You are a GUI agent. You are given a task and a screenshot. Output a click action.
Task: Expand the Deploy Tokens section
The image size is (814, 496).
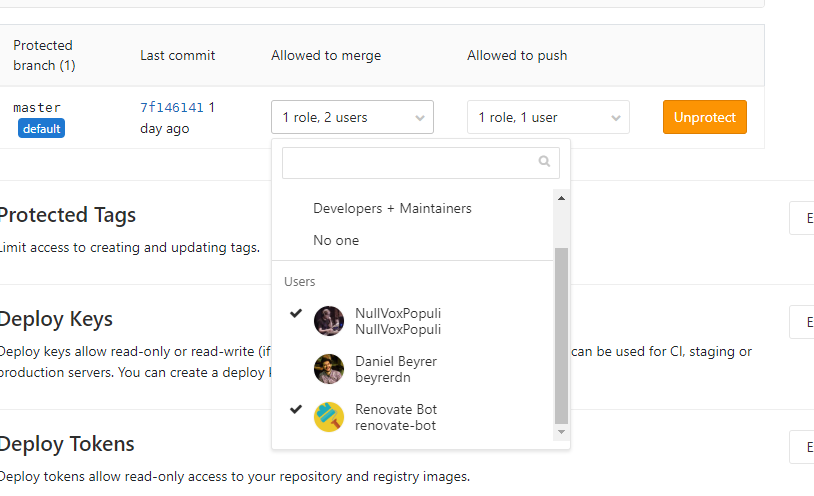[x=802, y=447]
